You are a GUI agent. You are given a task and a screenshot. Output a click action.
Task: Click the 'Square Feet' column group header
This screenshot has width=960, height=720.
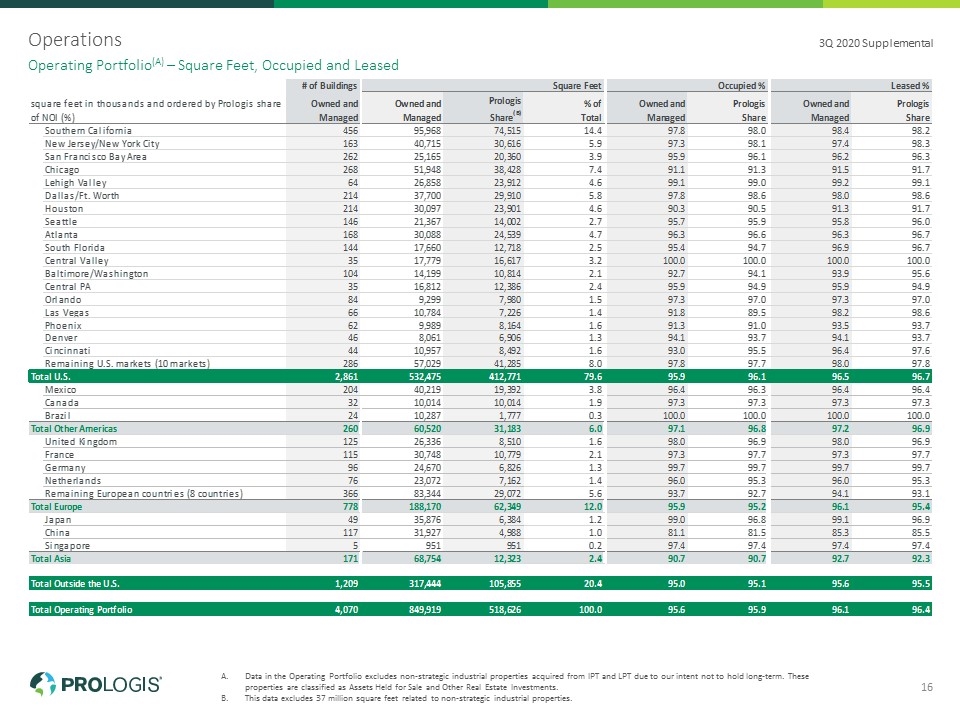[x=577, y=86]
